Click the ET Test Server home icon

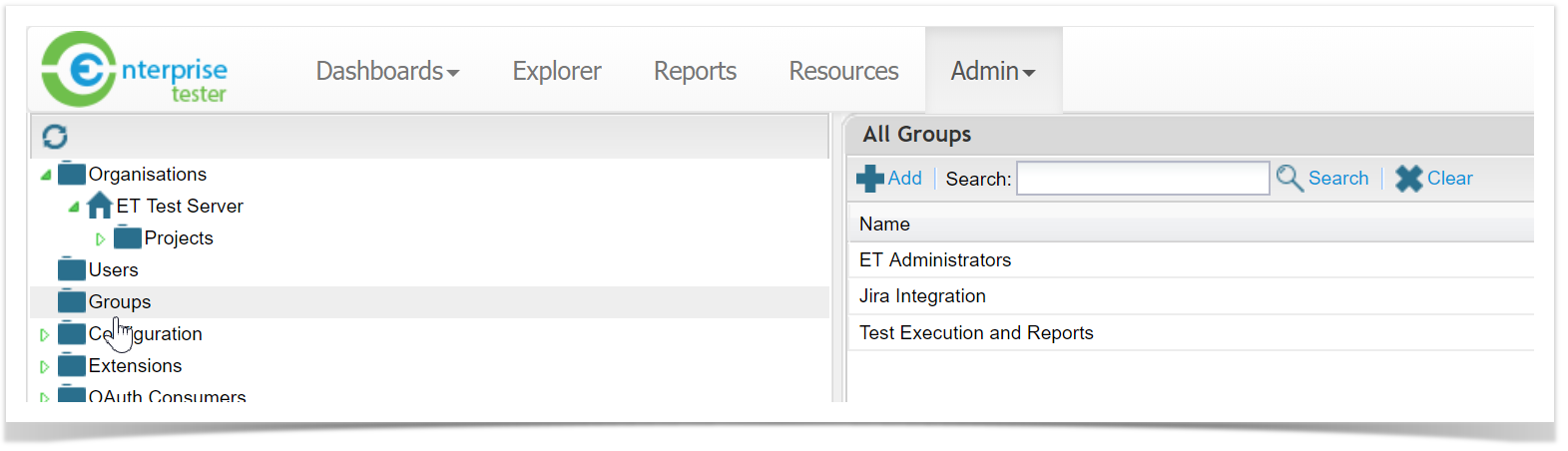click(100, 206)
